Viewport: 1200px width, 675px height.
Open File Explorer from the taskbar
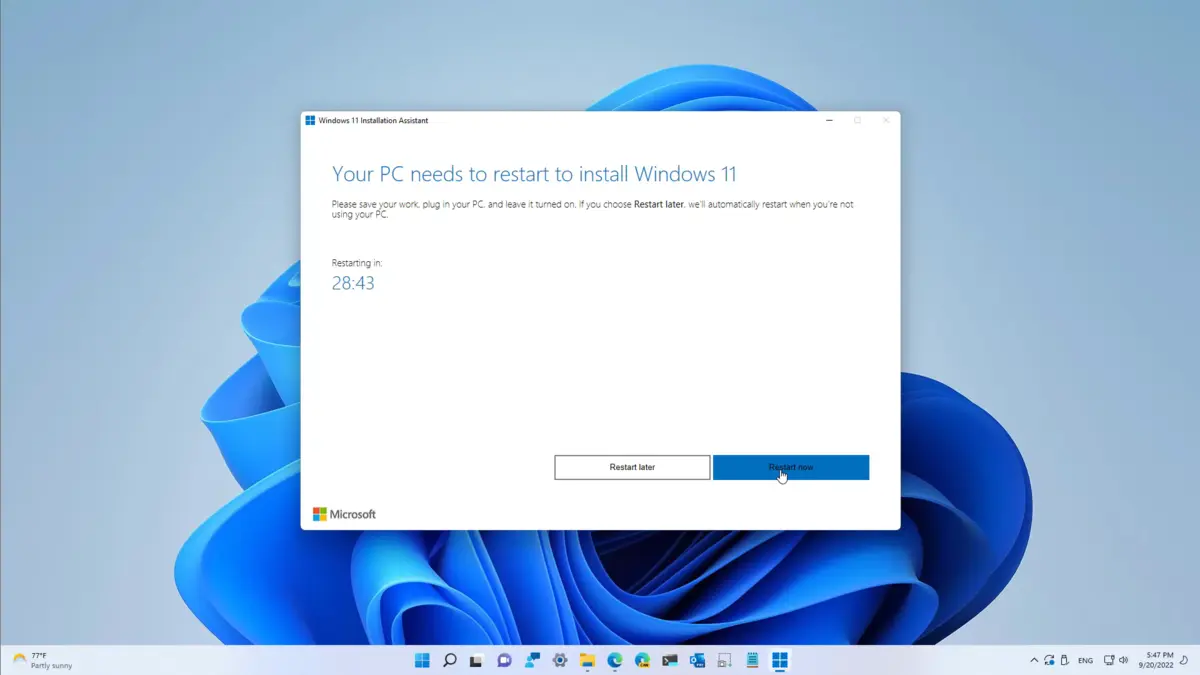(x=587, y=660)
